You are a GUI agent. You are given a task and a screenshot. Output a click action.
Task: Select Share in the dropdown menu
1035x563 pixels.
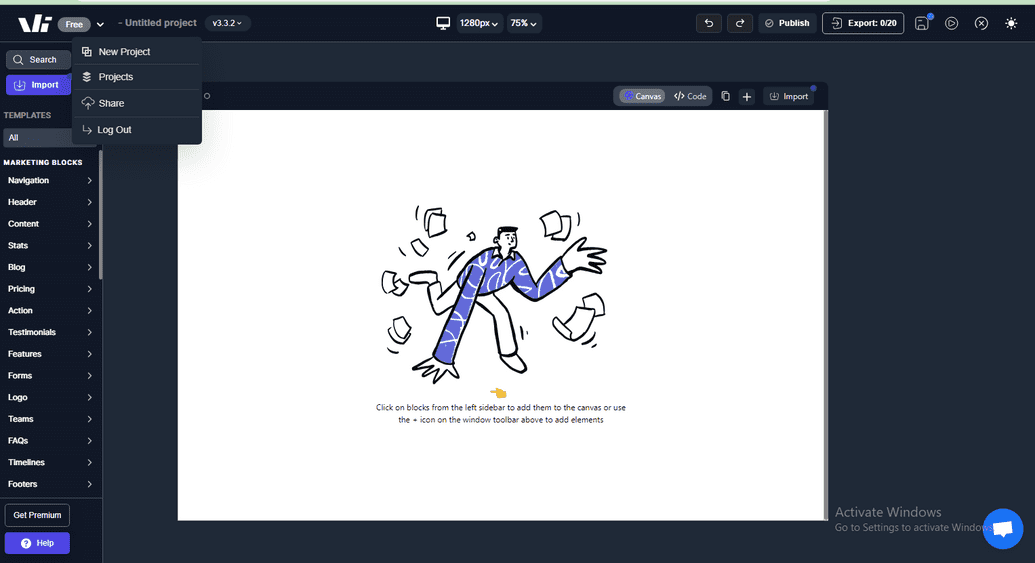pyautogui.click(x=137, y=103)
